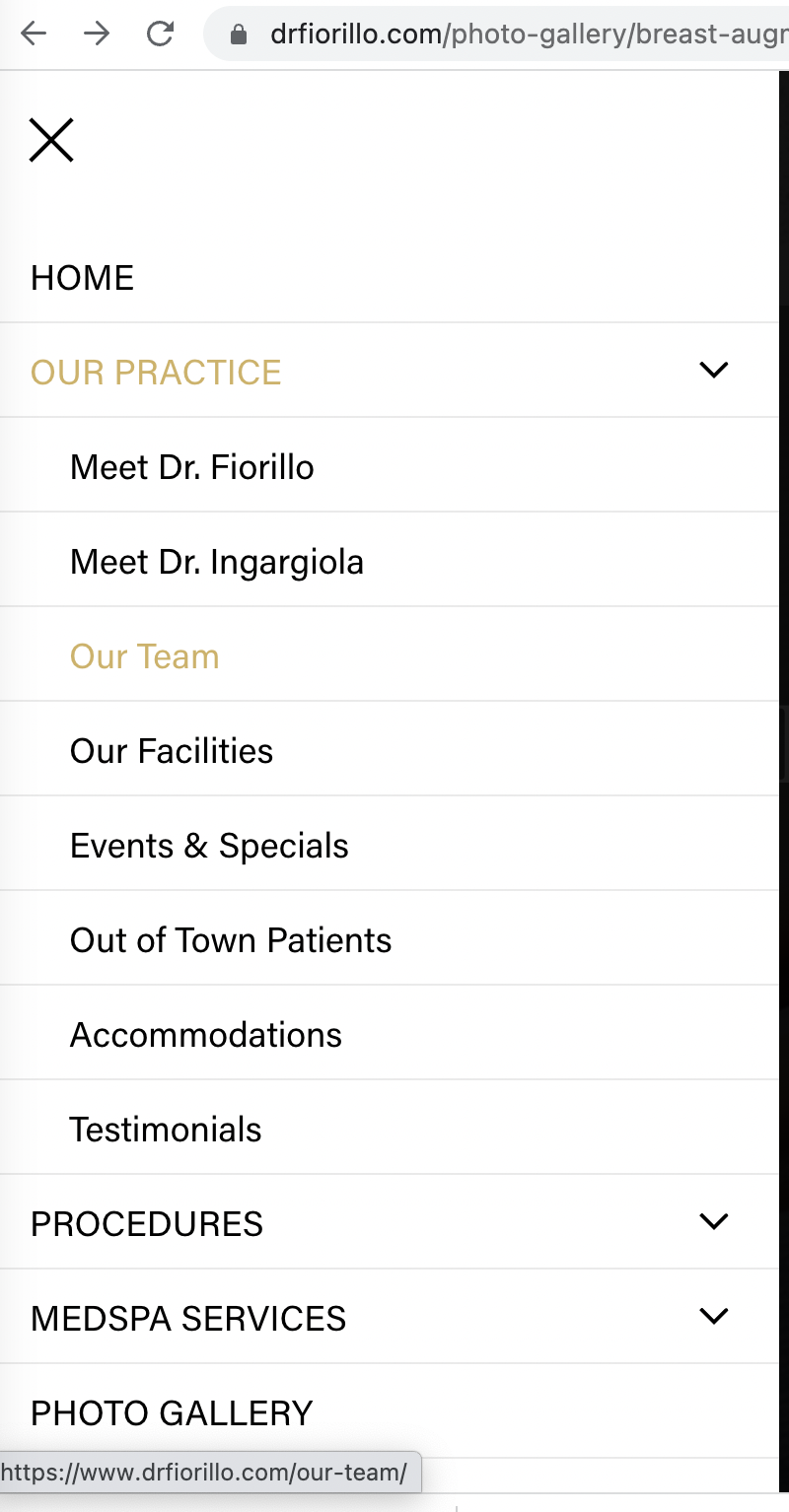The height and width of the screenshot is (1512, 789).
Task: Click the browser forward arrow
Action: pyautogui.click(x=97, y=34)
